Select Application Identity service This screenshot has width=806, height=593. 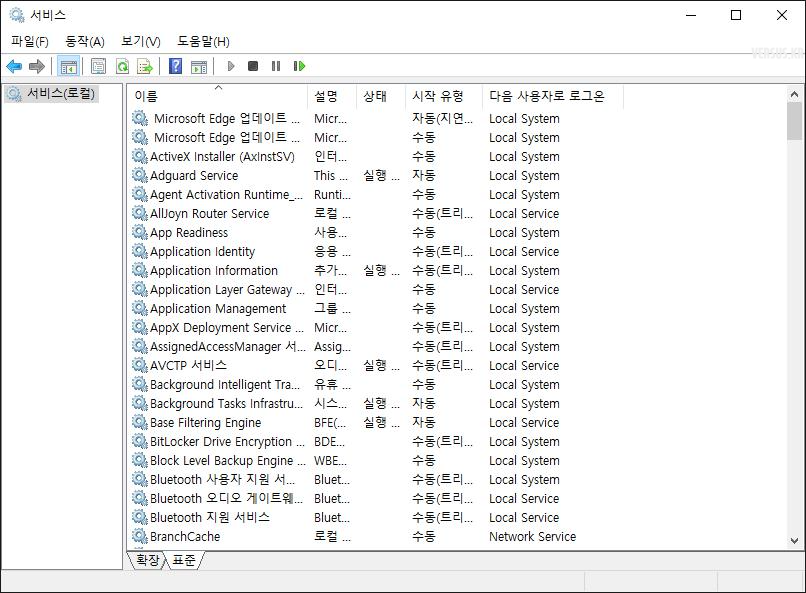(376, 251)
